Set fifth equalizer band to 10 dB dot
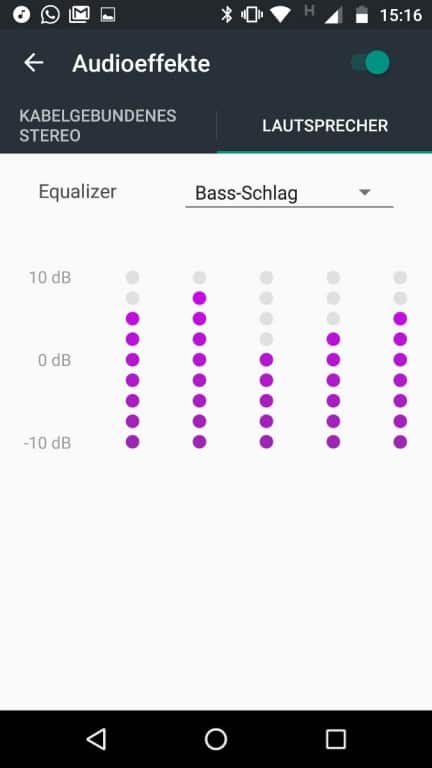 coord(400,278)
